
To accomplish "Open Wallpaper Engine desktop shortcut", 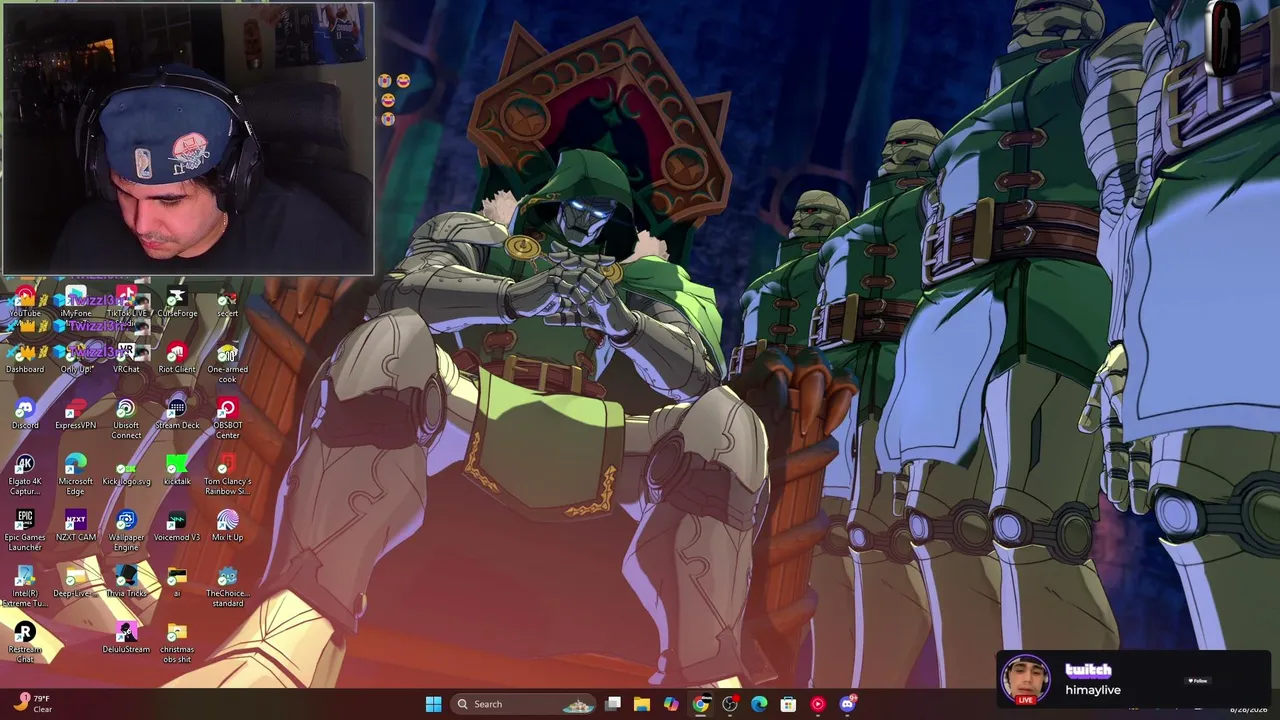I will click(x=126, y=530).
